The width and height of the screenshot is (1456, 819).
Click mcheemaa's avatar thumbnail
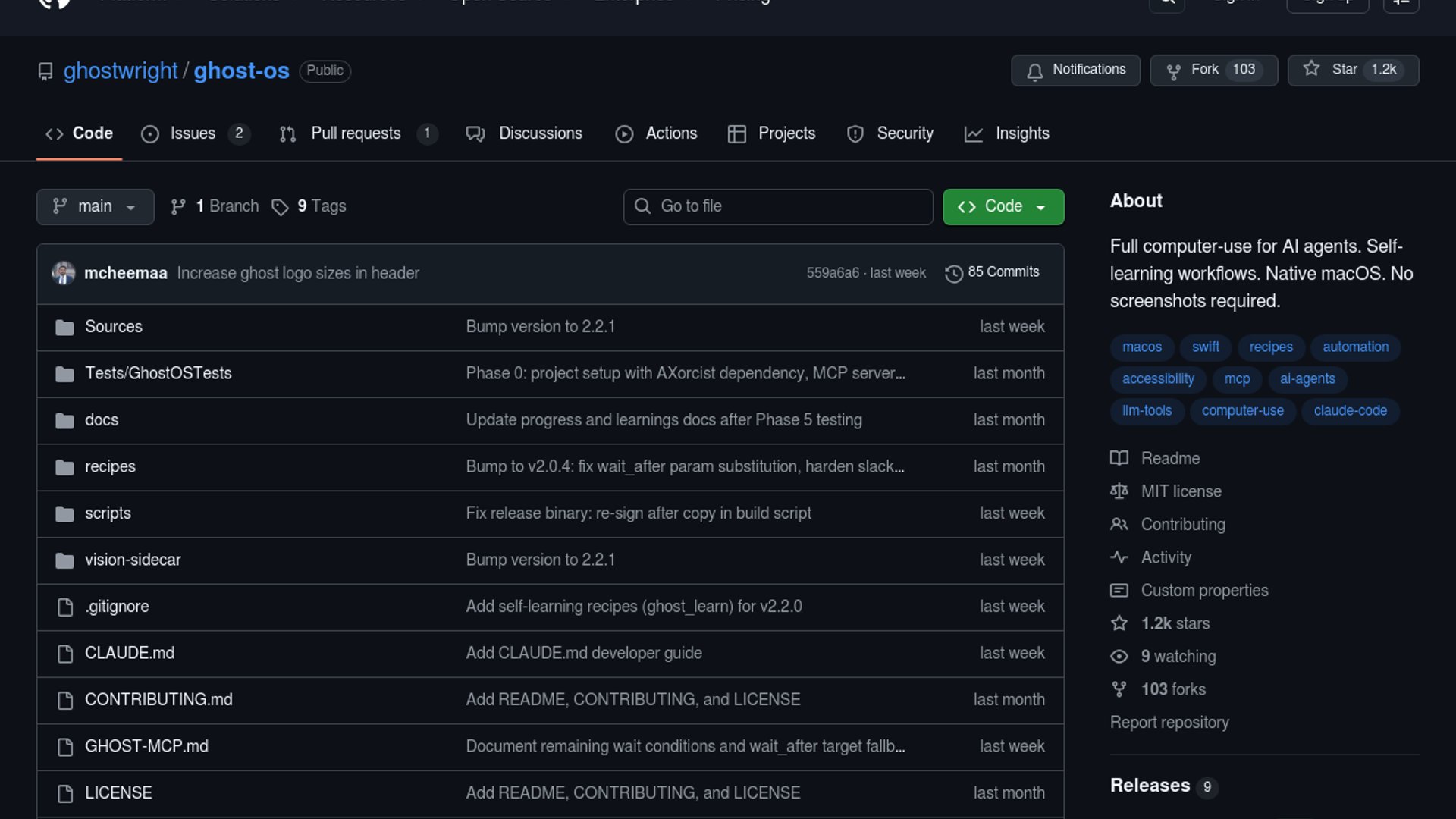coord(64,273)
